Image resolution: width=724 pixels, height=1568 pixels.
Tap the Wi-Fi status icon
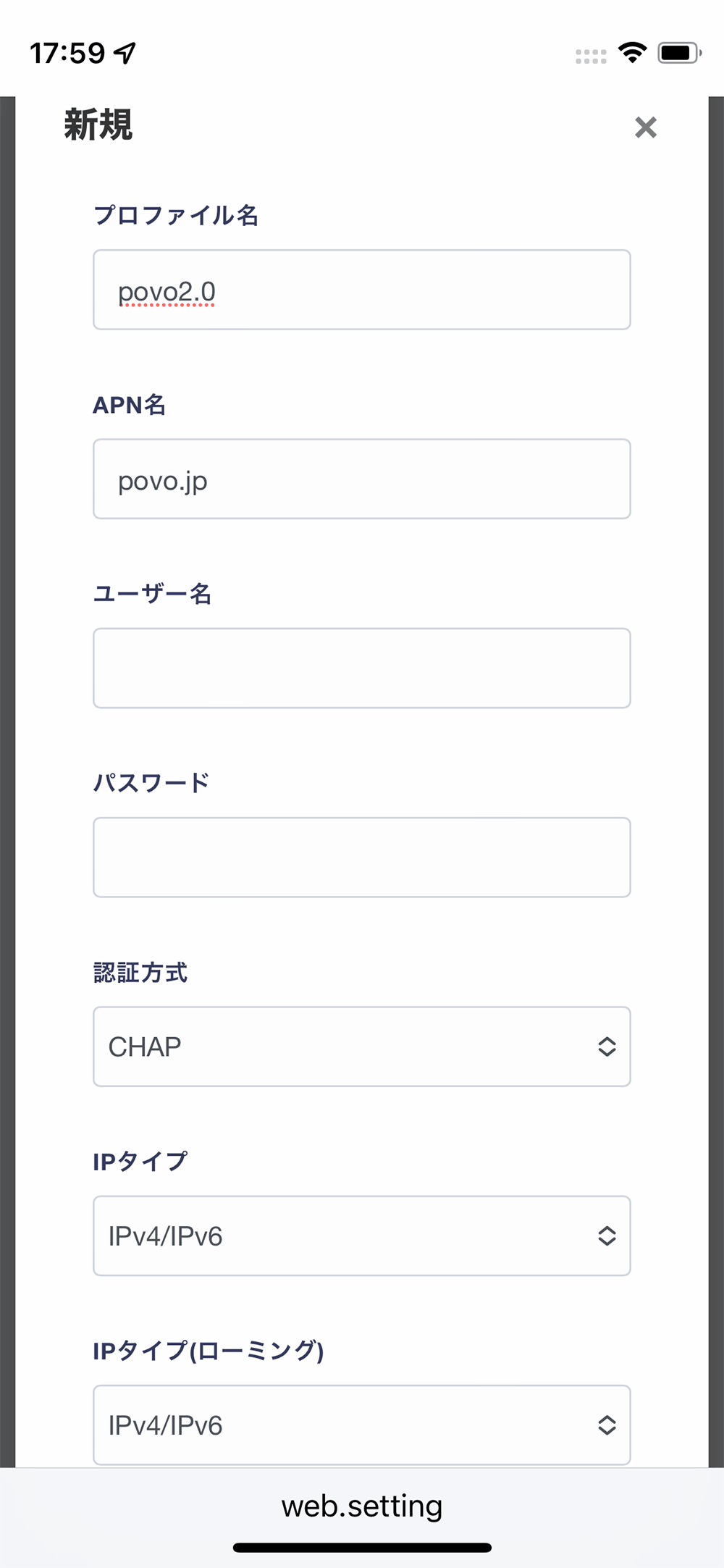pos(632,53)
